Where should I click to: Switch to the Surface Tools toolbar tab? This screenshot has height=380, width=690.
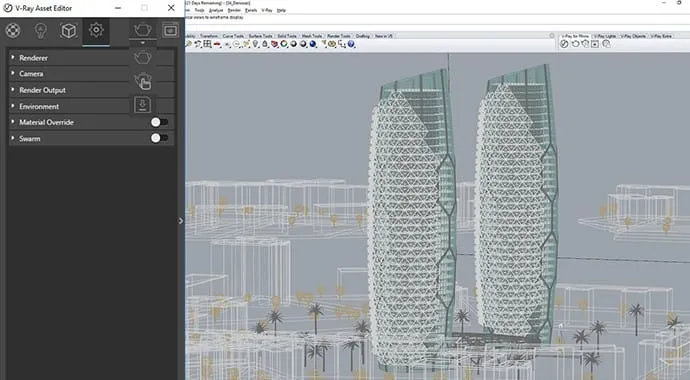[x=261, y=36]
